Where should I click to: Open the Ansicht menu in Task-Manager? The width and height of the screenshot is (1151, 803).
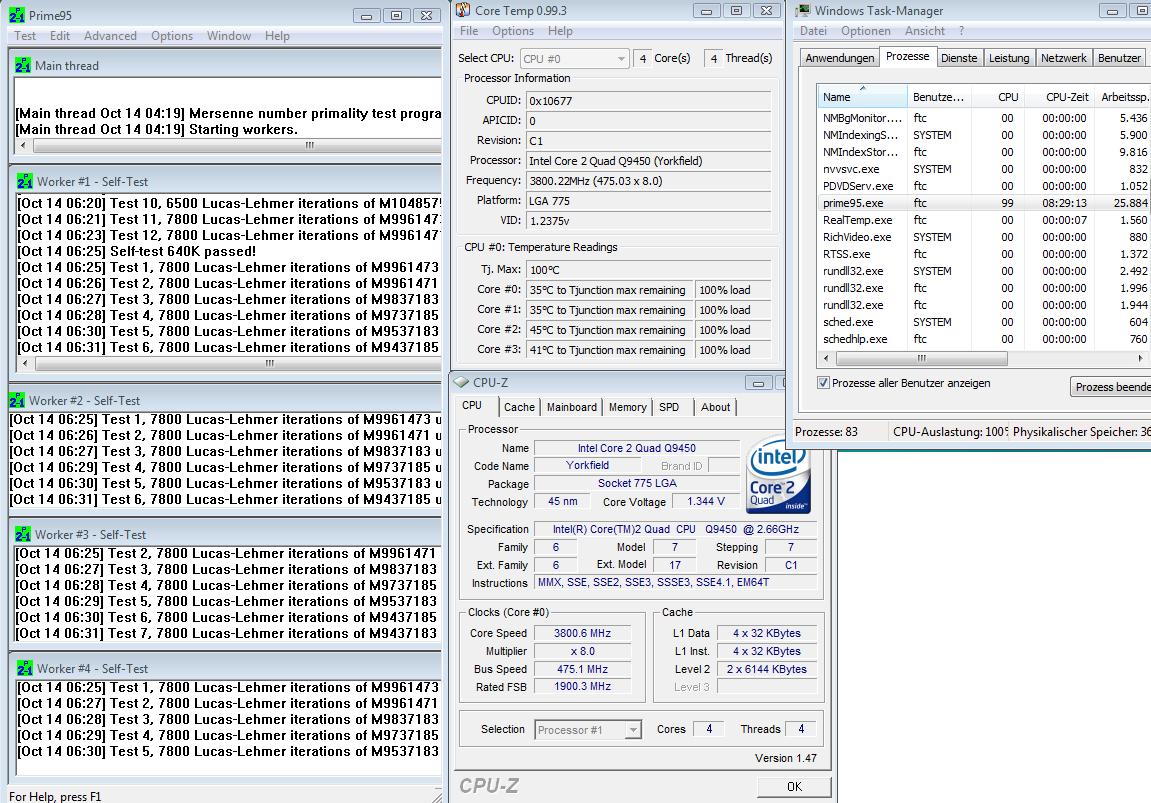pos(925,31)
